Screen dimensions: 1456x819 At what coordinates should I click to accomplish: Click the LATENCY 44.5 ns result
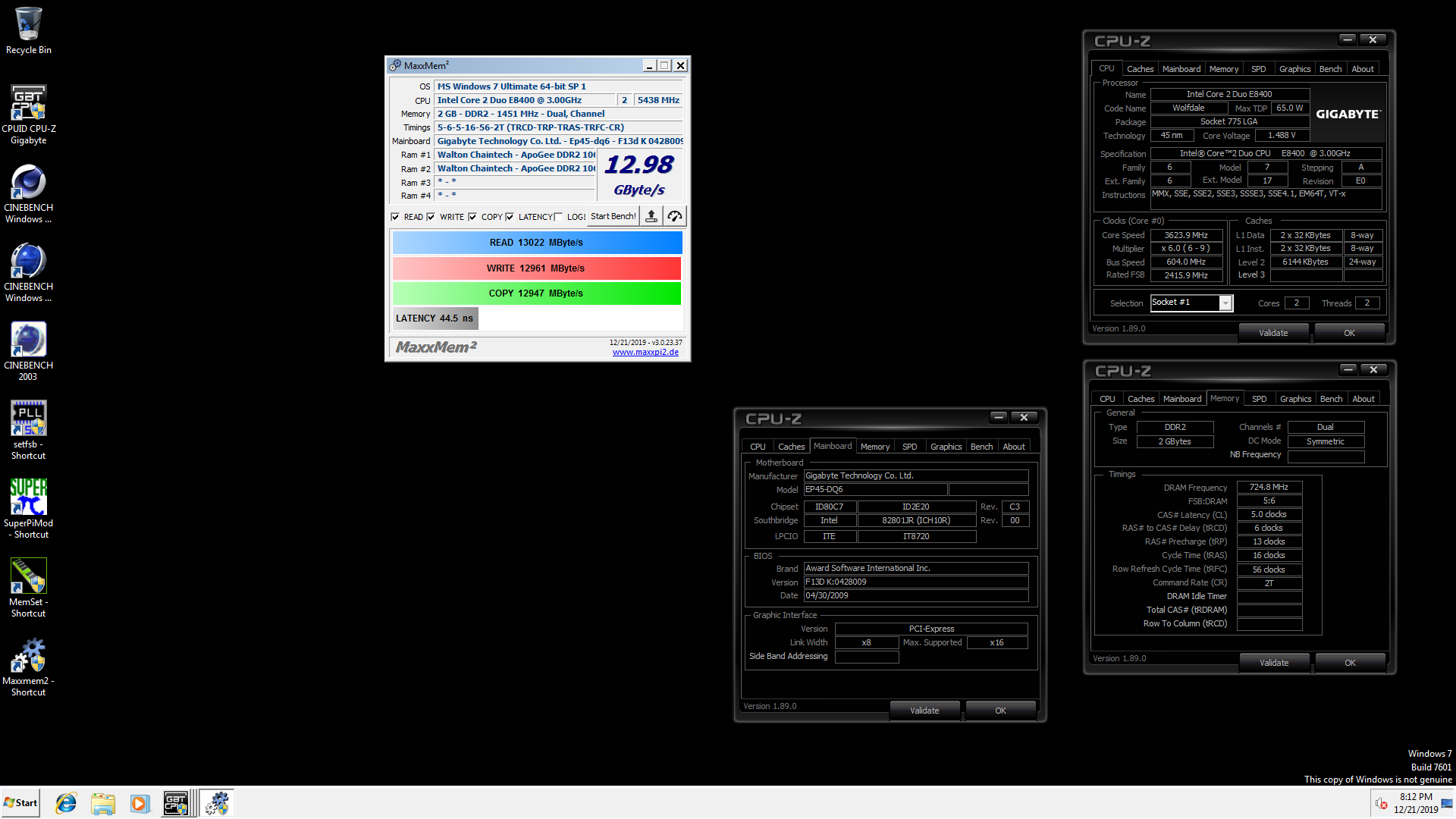point(435,318)
